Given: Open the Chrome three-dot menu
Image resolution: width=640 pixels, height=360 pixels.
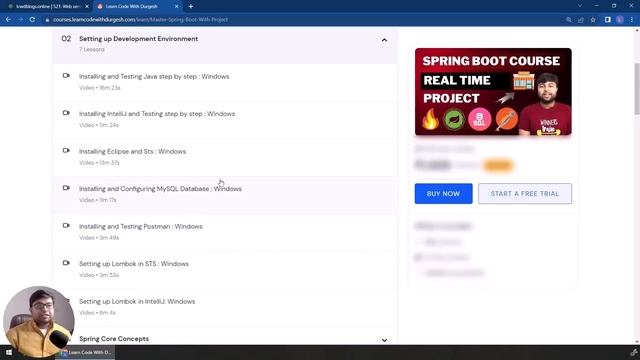Looking at the screenshot, I should [632, 20].
